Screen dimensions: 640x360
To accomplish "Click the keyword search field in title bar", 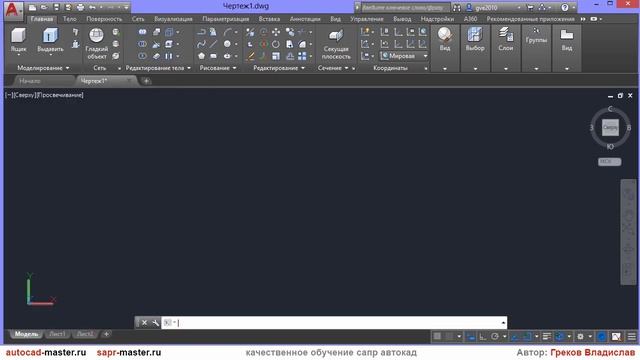I will pyautogui.click(x=405, y=8).
